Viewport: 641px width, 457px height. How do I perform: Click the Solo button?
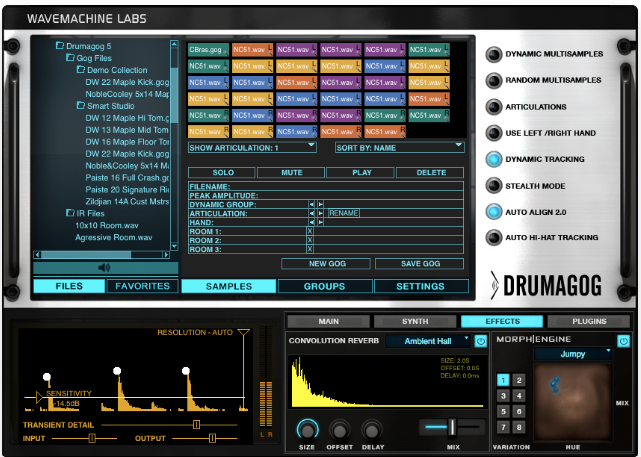[x=223, y=172]
